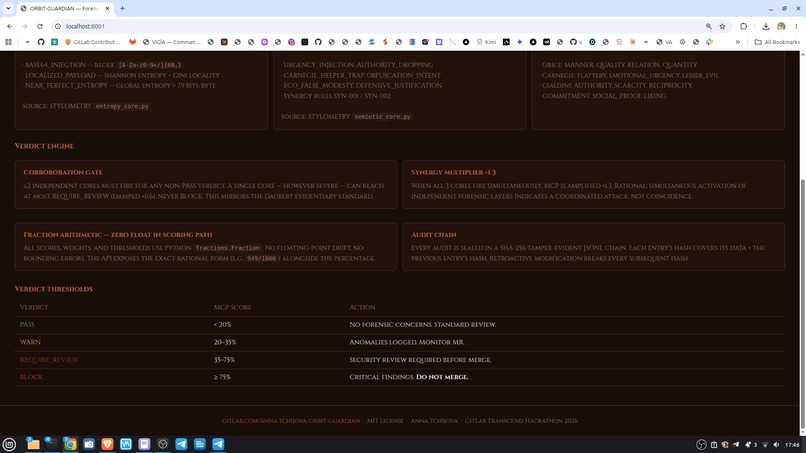Open the GitLab fox icon bookmark

pyautogui.click(x=133, y=42)
